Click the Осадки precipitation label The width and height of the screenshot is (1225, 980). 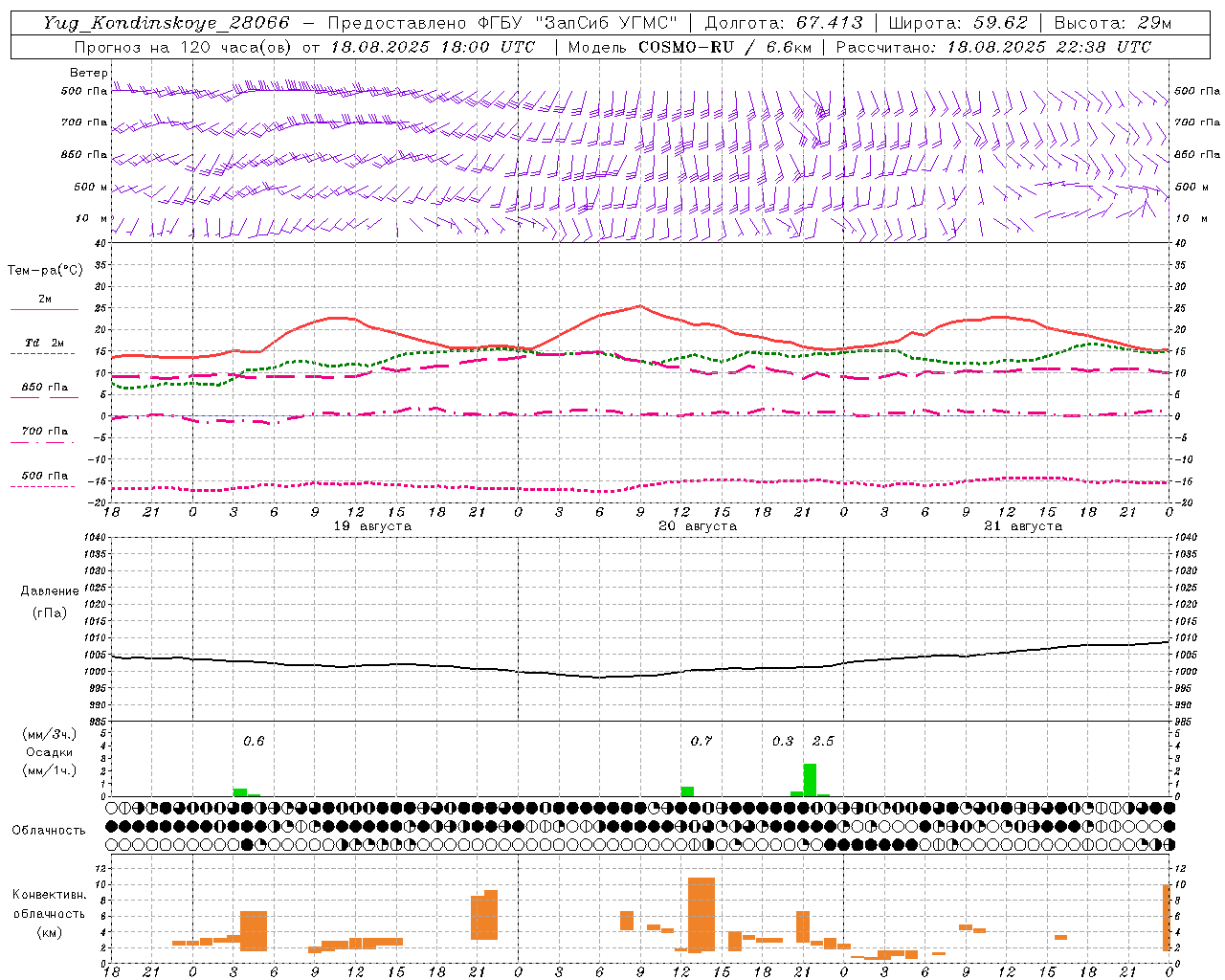pos(50,752)
